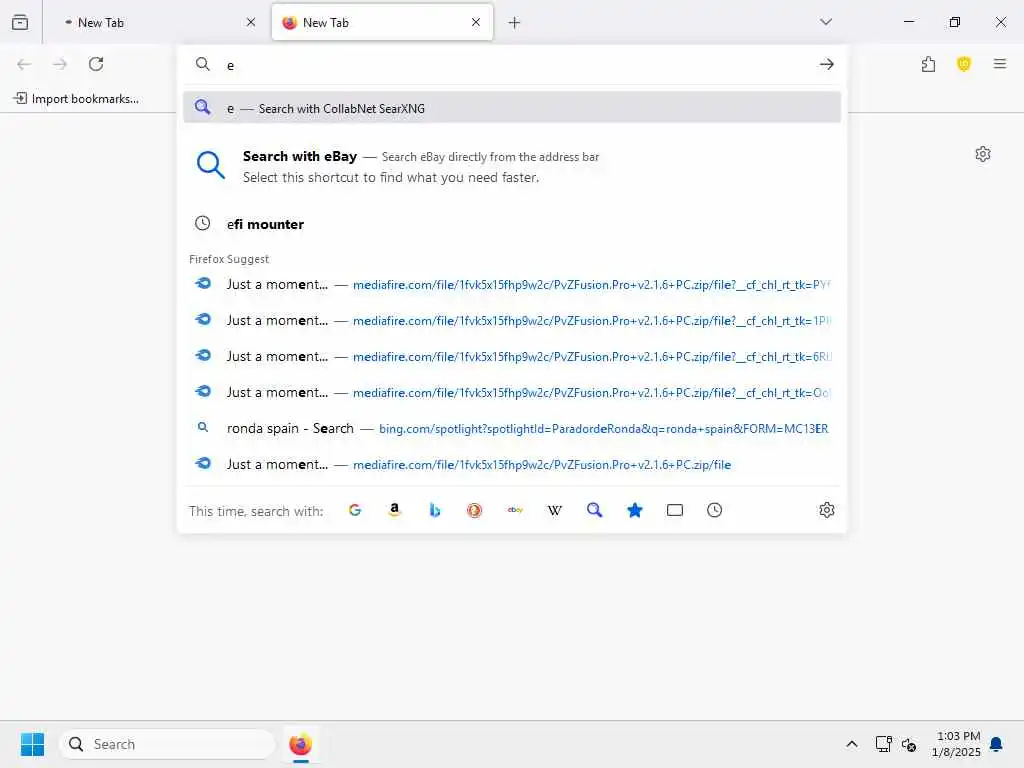Go forward to the next page
This screenshot has width=1024, height=768.
tap(60, 64)
